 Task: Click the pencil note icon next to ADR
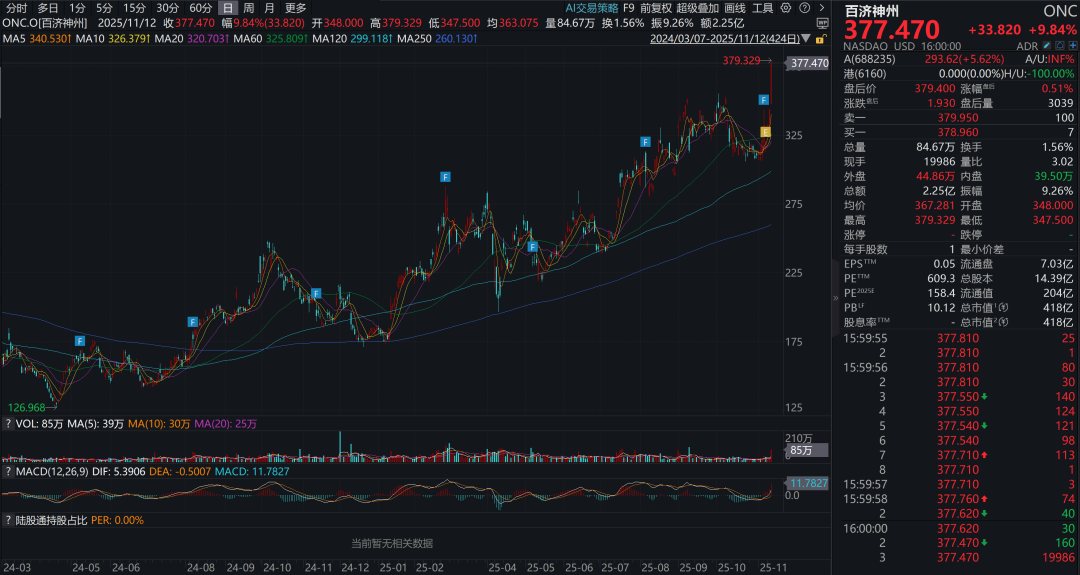click(1047, 45)
